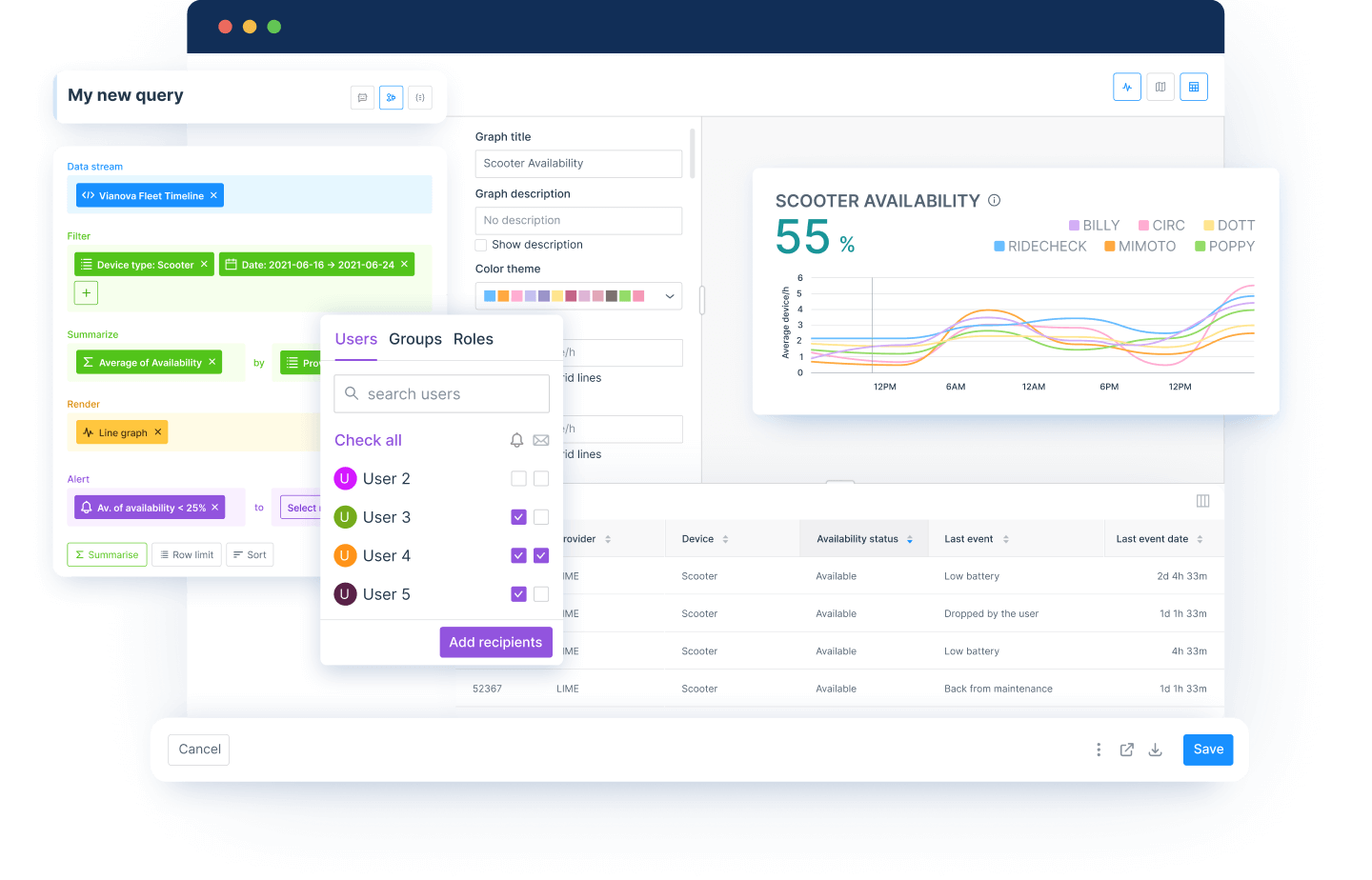The height and width of the screenshot is (880, 1372).
Task: Click the external link share icon
Action: click(x=1126, y=750)
